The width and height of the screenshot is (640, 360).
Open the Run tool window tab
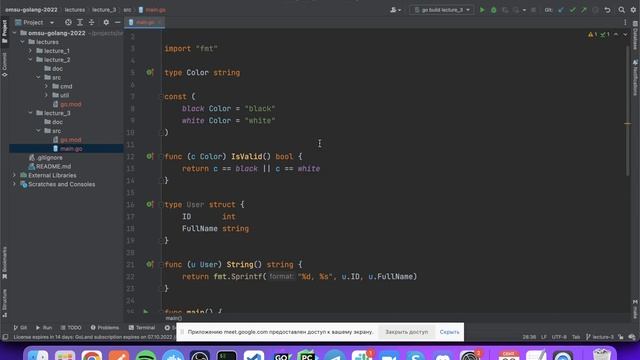pos(44,327)
